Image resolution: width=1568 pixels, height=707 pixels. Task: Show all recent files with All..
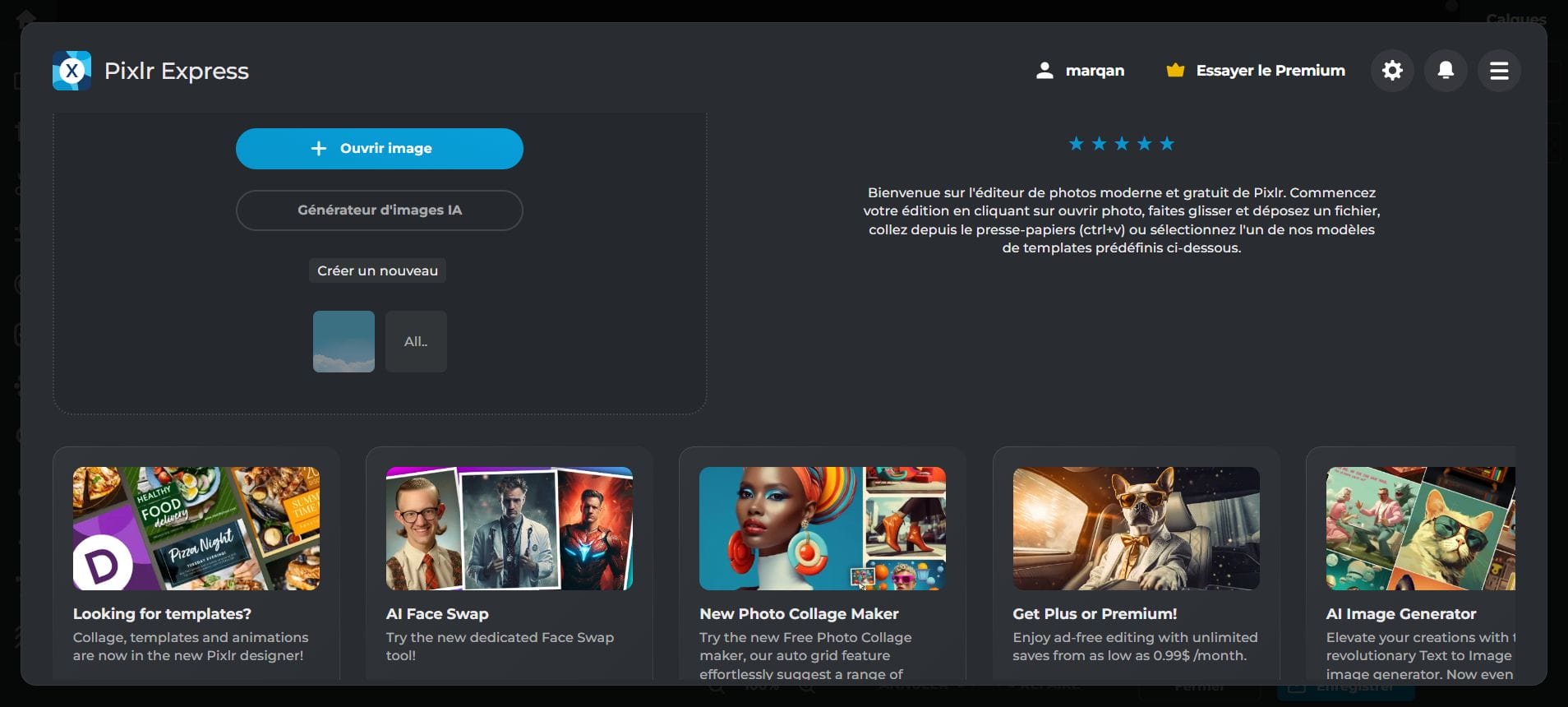click(x=416, y=341)
